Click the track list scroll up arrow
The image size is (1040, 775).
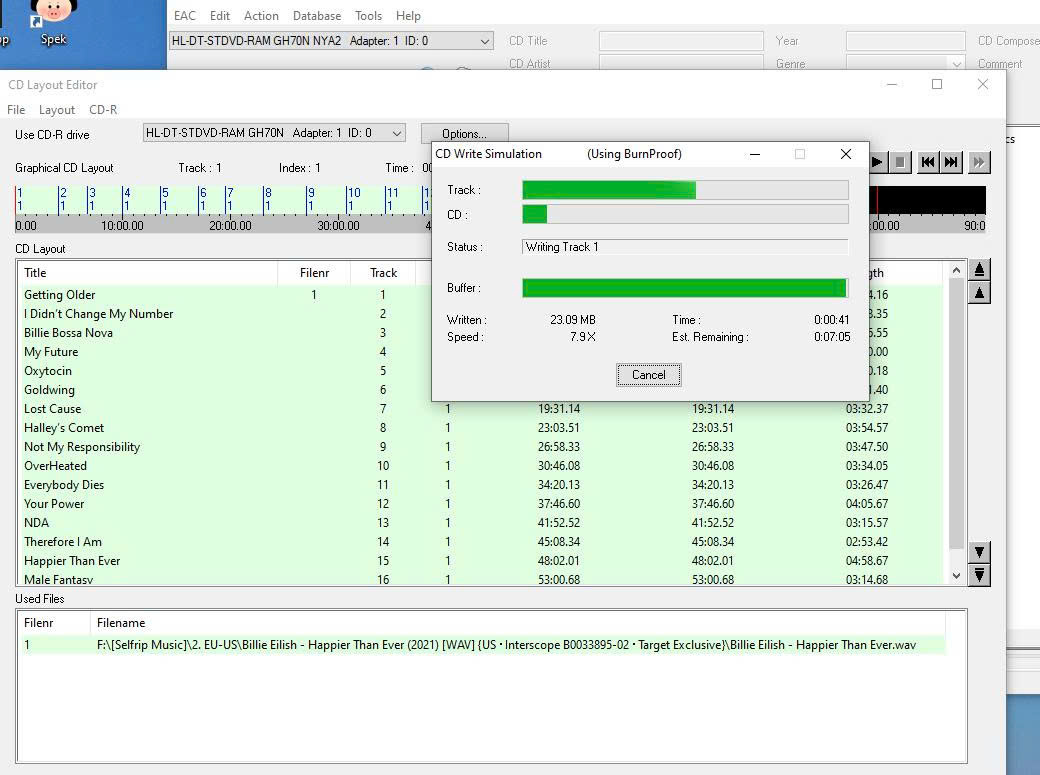(x=956, y=270)
